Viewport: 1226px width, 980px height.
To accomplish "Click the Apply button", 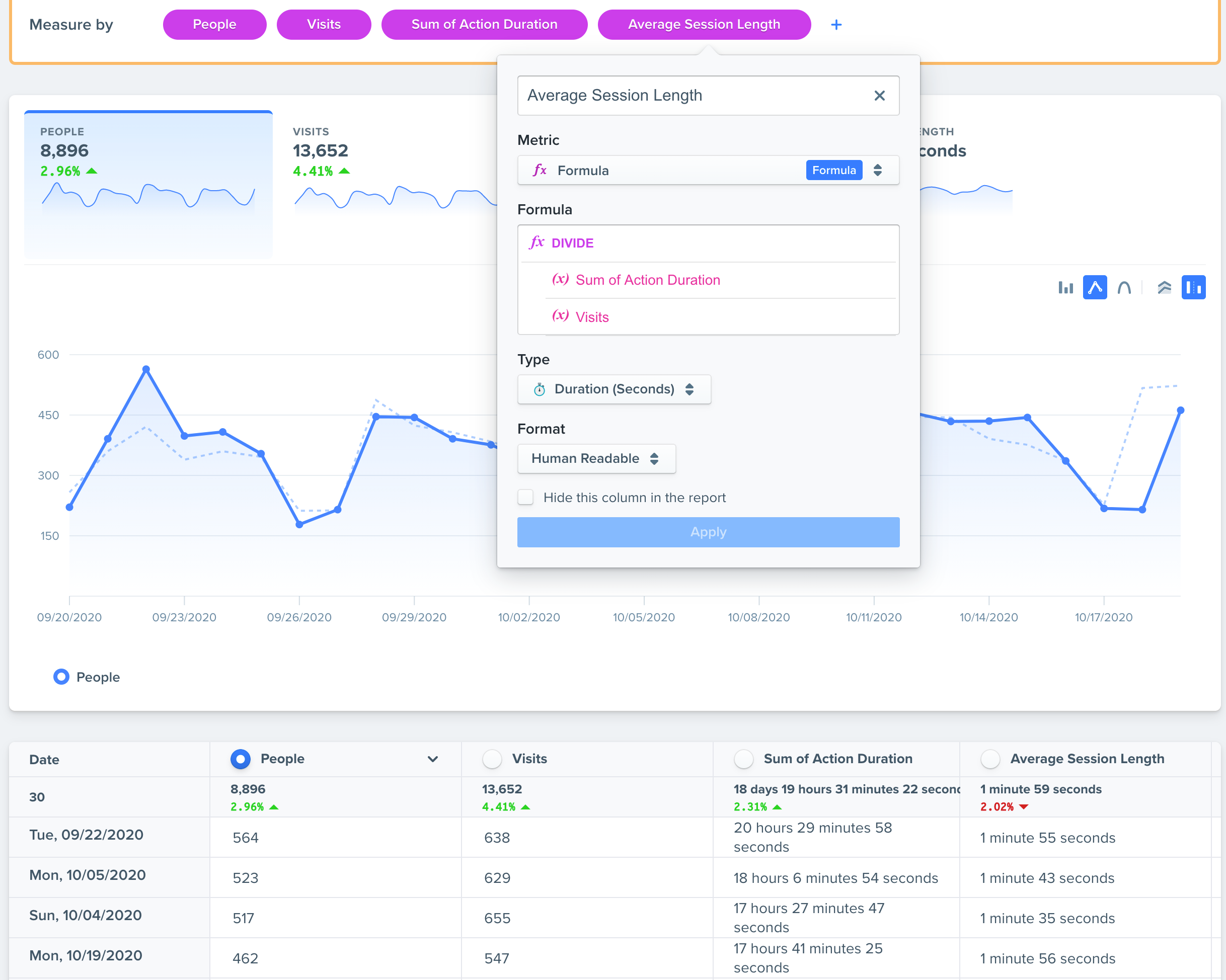I will tap(708, 532).
